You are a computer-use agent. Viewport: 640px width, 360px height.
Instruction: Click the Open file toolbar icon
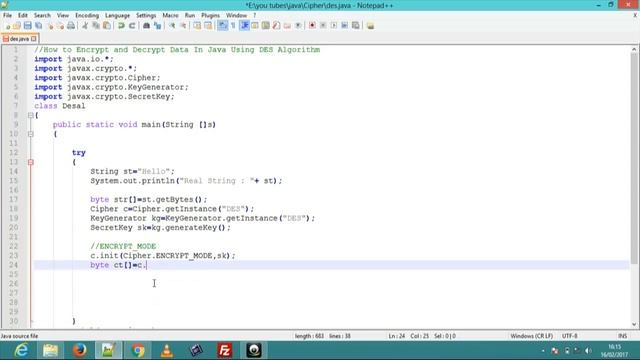coord(17,26)
